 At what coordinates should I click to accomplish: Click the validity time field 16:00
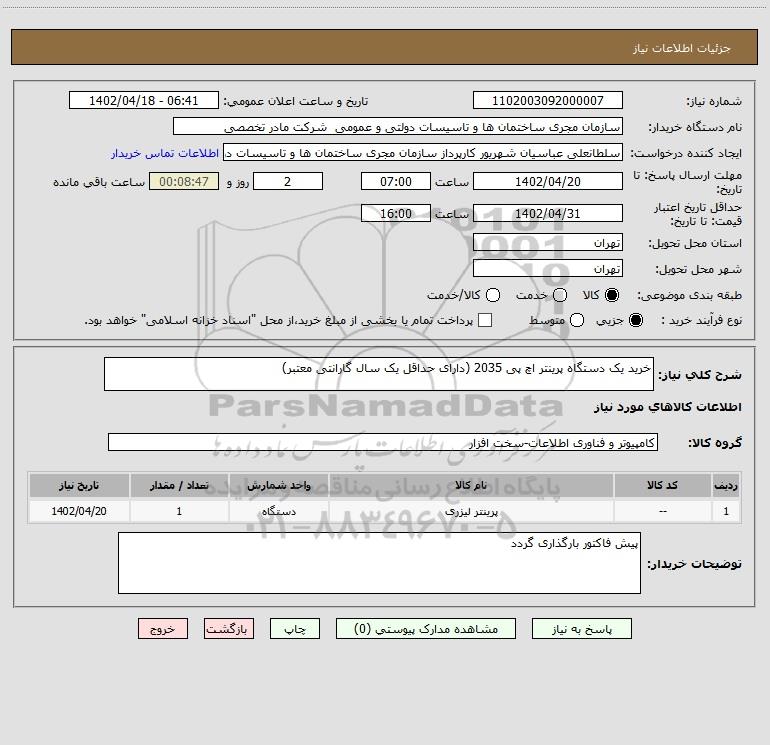click(396, 213)
